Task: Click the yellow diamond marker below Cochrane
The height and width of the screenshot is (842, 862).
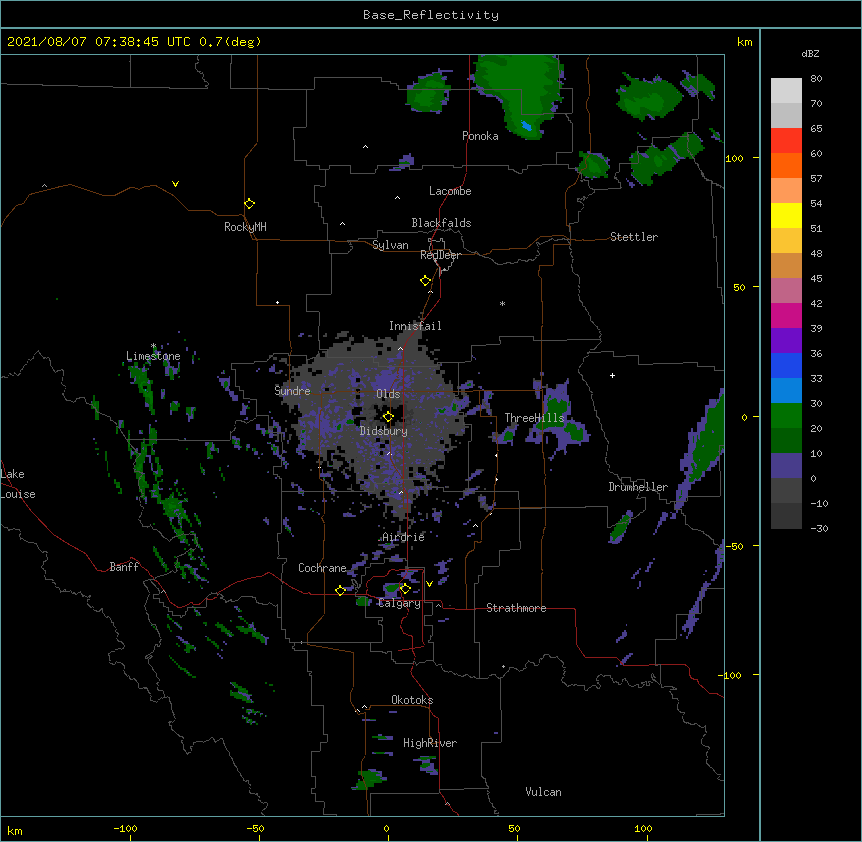Action: point(340,590)
